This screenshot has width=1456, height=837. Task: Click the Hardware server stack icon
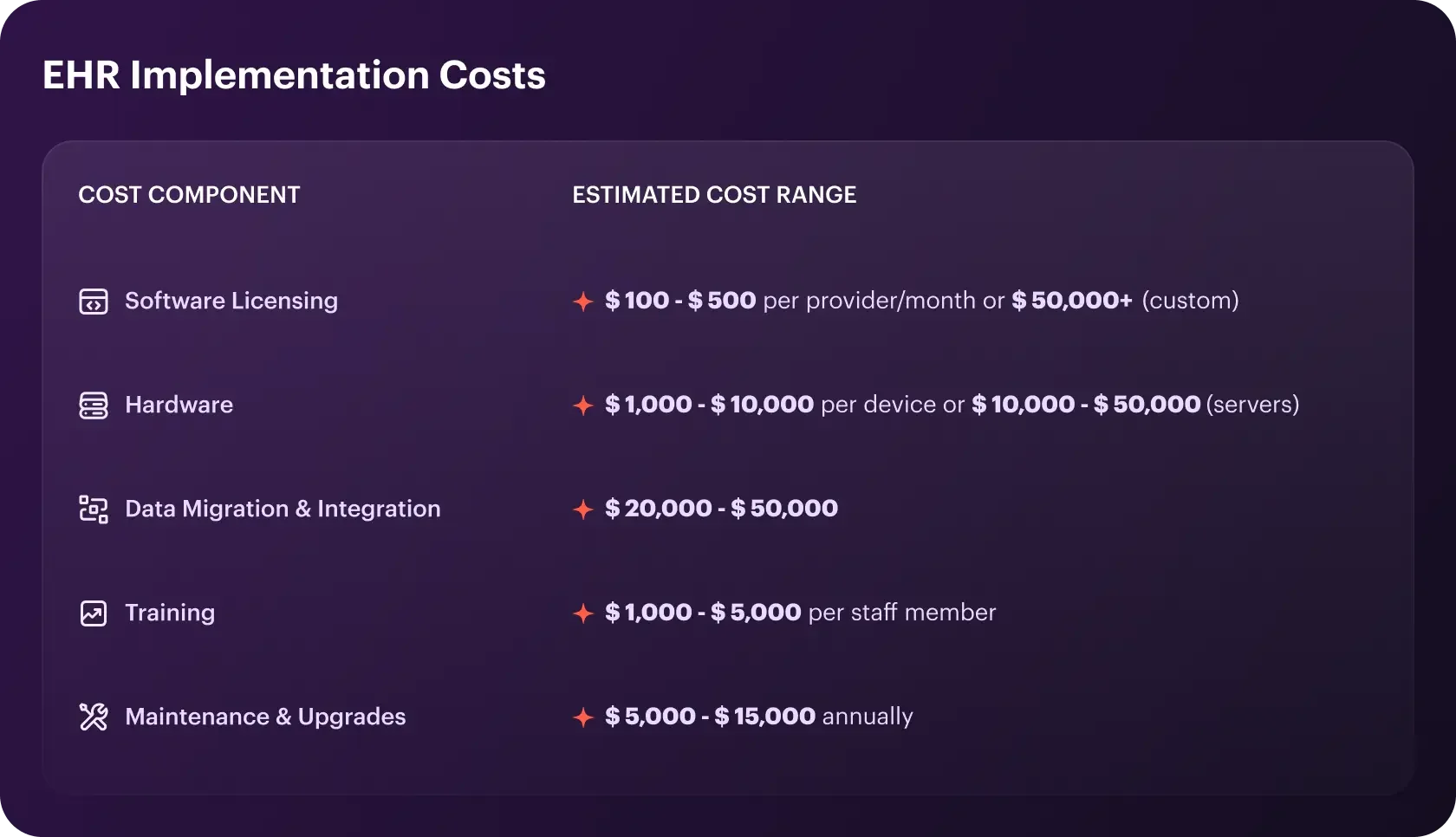click(94, 406)
